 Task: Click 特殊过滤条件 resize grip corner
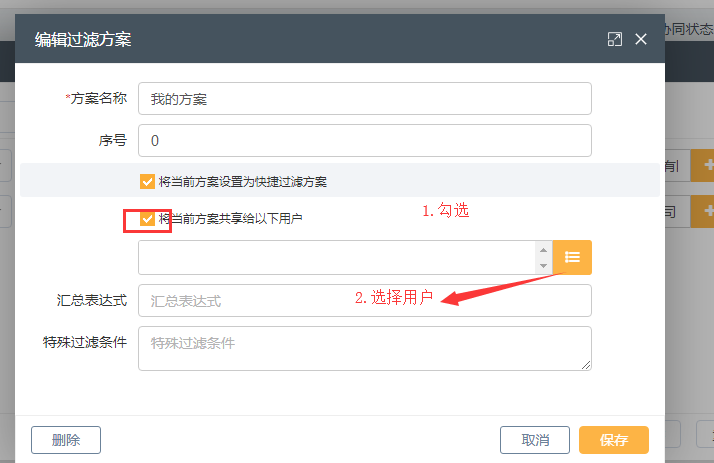[586, 365]
